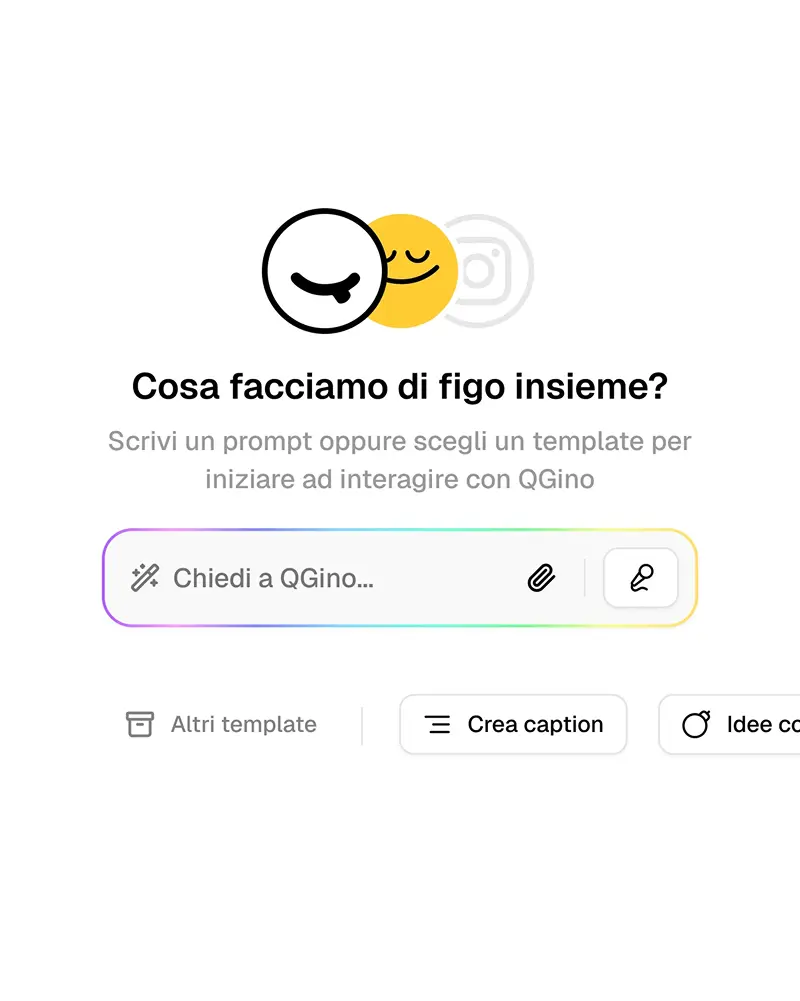
Task: Click the divider between paperclip and microphone
Action: tap(585, 578)
